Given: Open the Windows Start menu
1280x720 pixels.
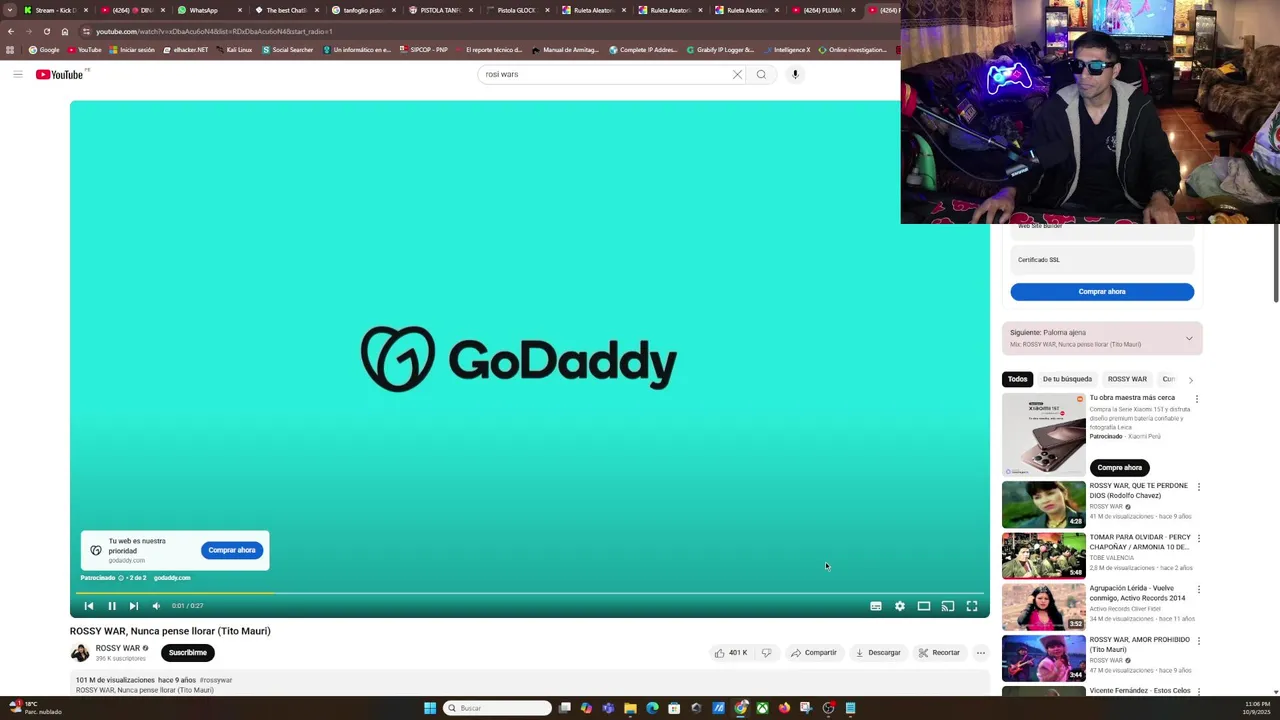Looking at the screenshot, I should pyautogui.click(x=430, y=708).
